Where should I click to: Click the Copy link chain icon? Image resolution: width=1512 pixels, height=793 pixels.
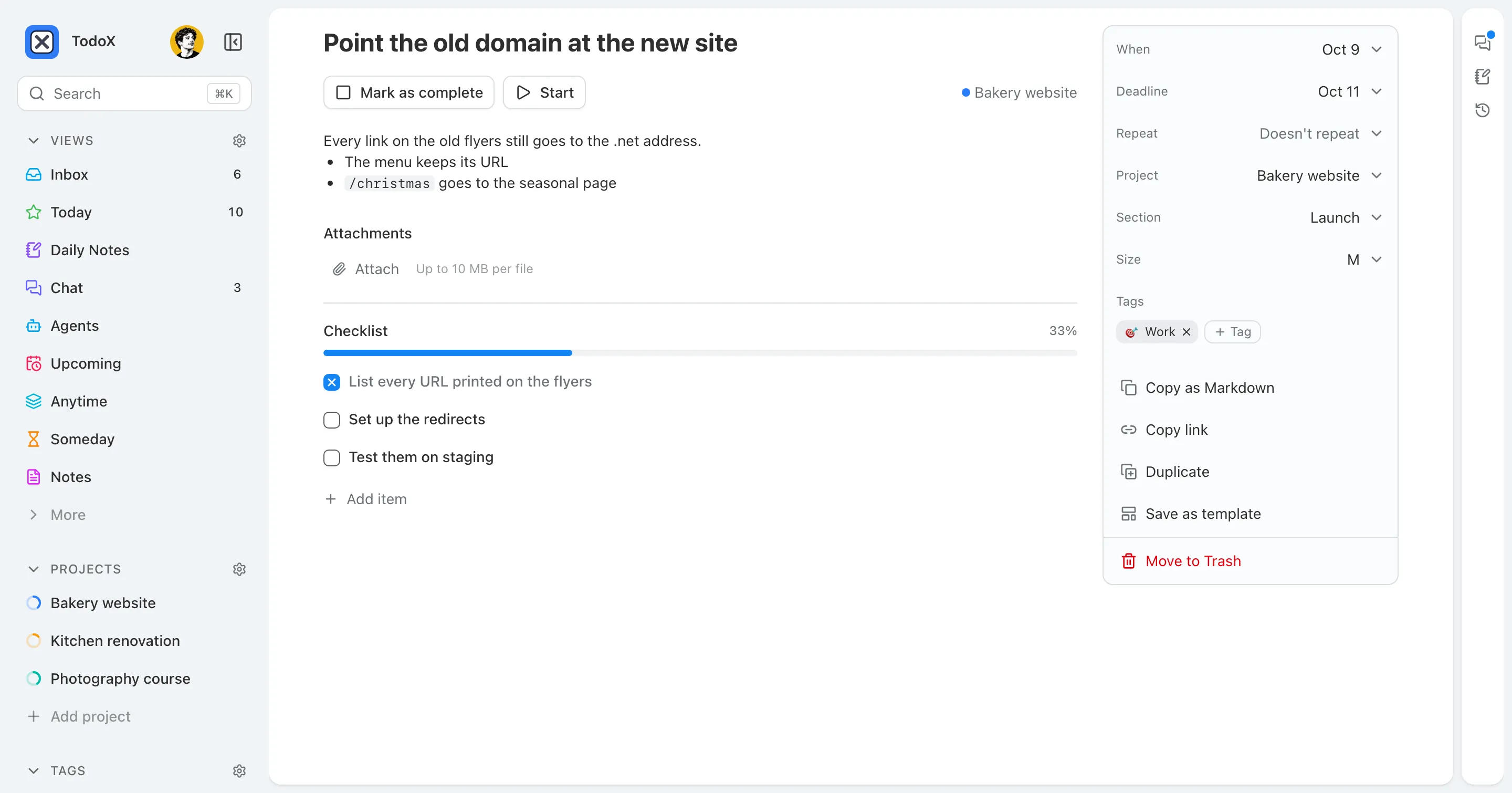pyautogui.click(x=1128, y=430)
